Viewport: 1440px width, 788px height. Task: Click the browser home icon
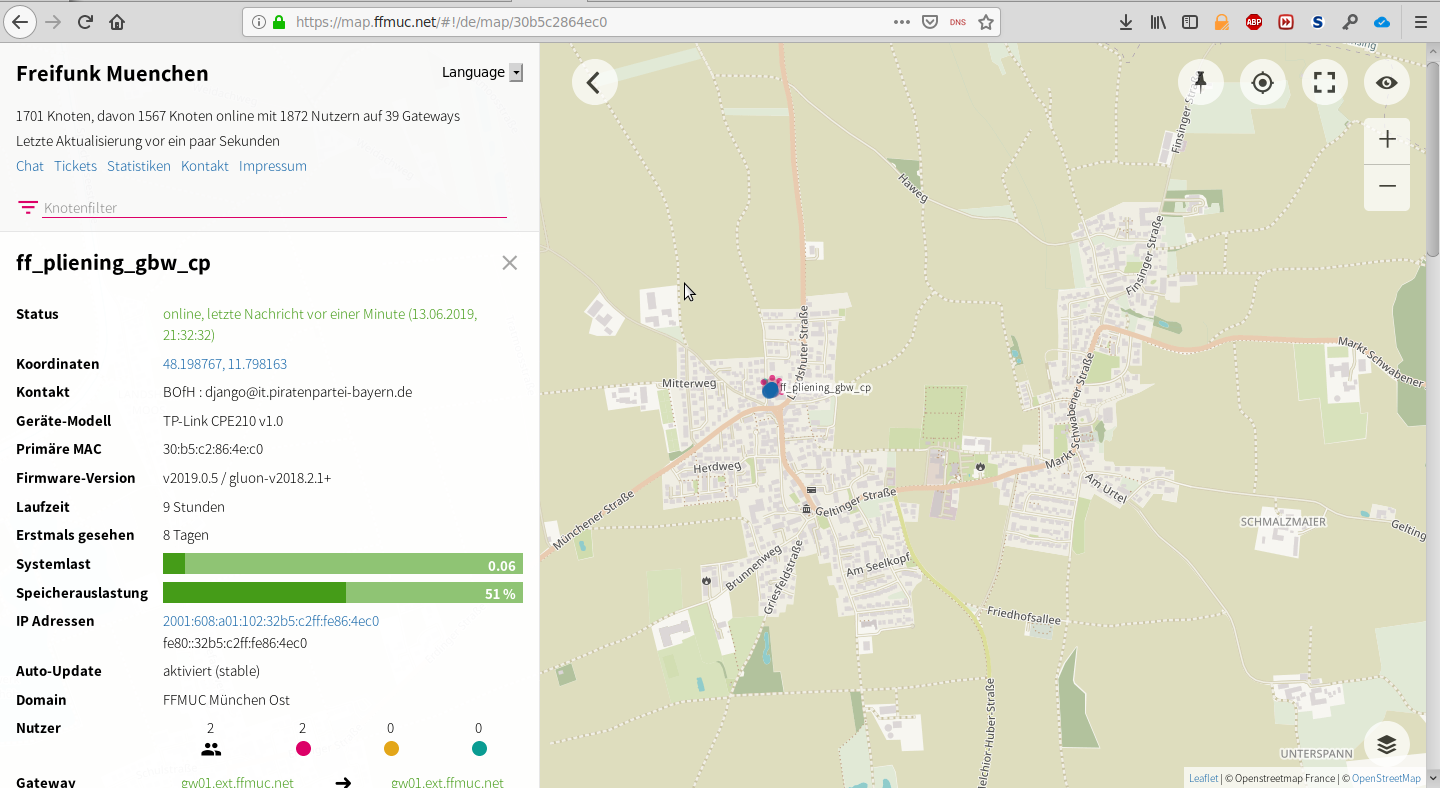coord(117,22)
